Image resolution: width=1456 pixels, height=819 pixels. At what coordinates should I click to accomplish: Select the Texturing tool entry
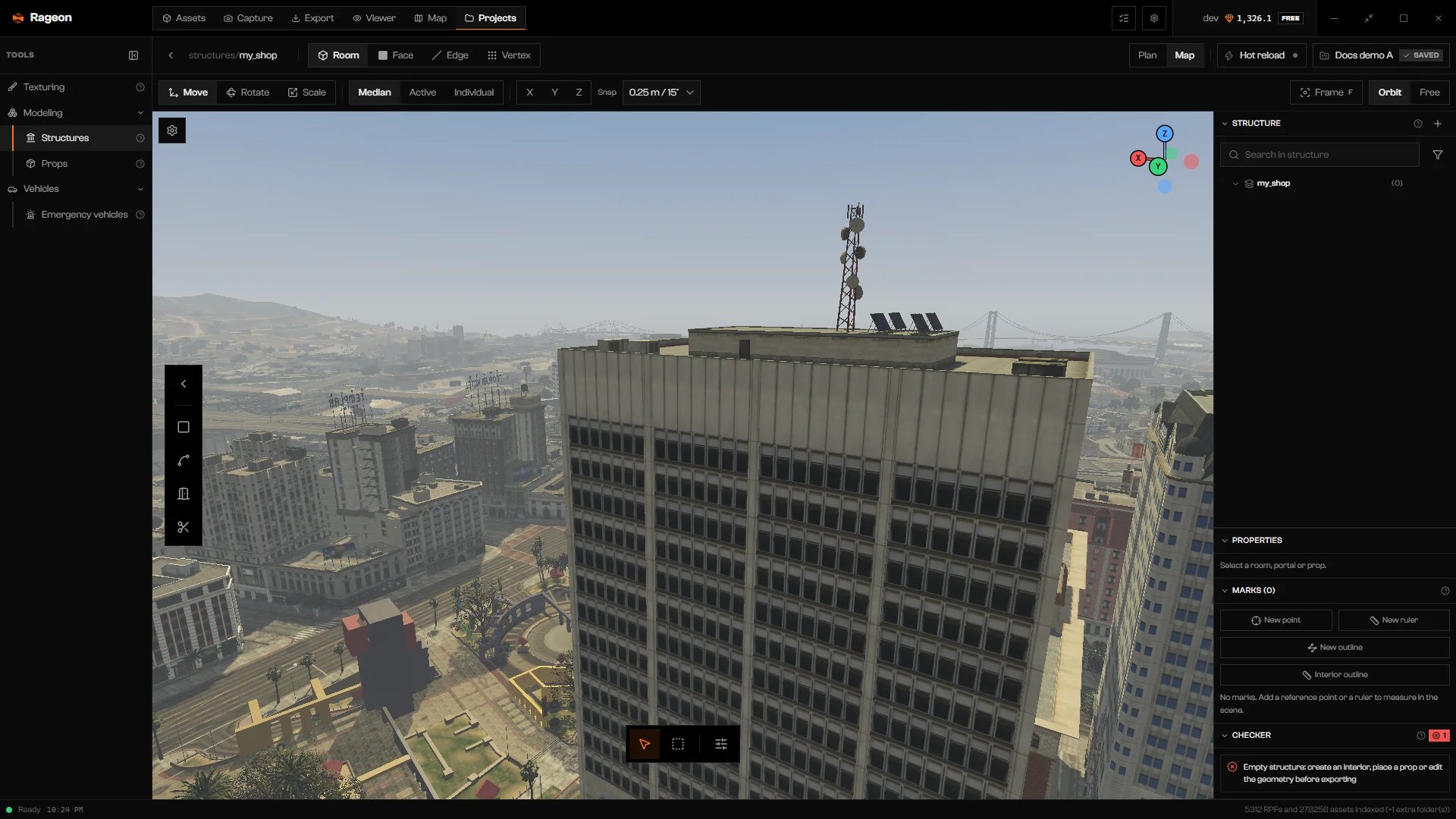point(76,87)
